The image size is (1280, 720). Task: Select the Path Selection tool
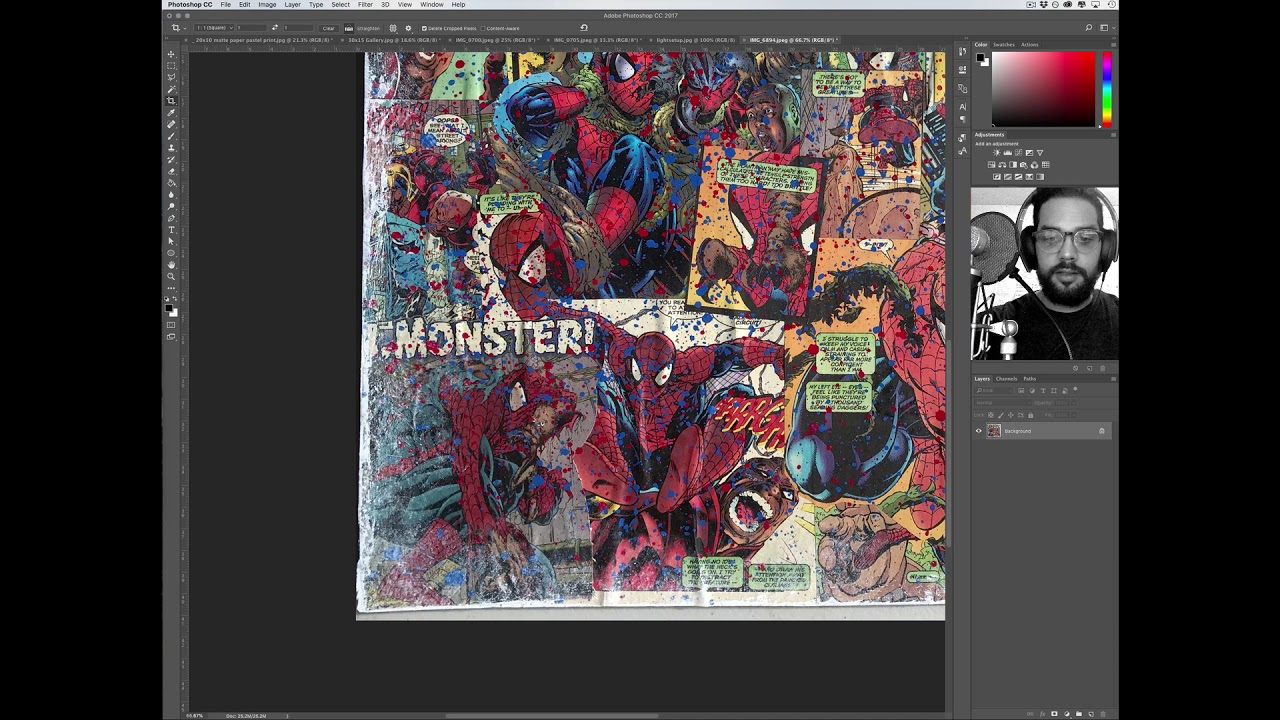171,240
